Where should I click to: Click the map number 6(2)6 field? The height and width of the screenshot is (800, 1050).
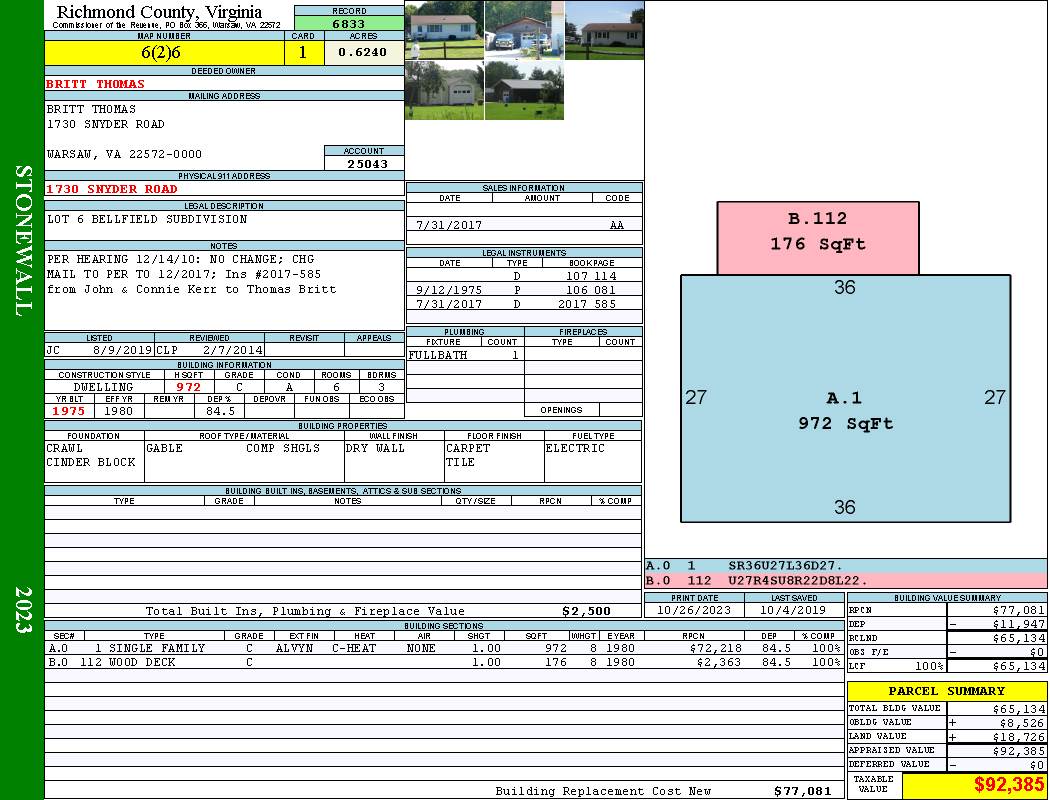pos(164,53)
